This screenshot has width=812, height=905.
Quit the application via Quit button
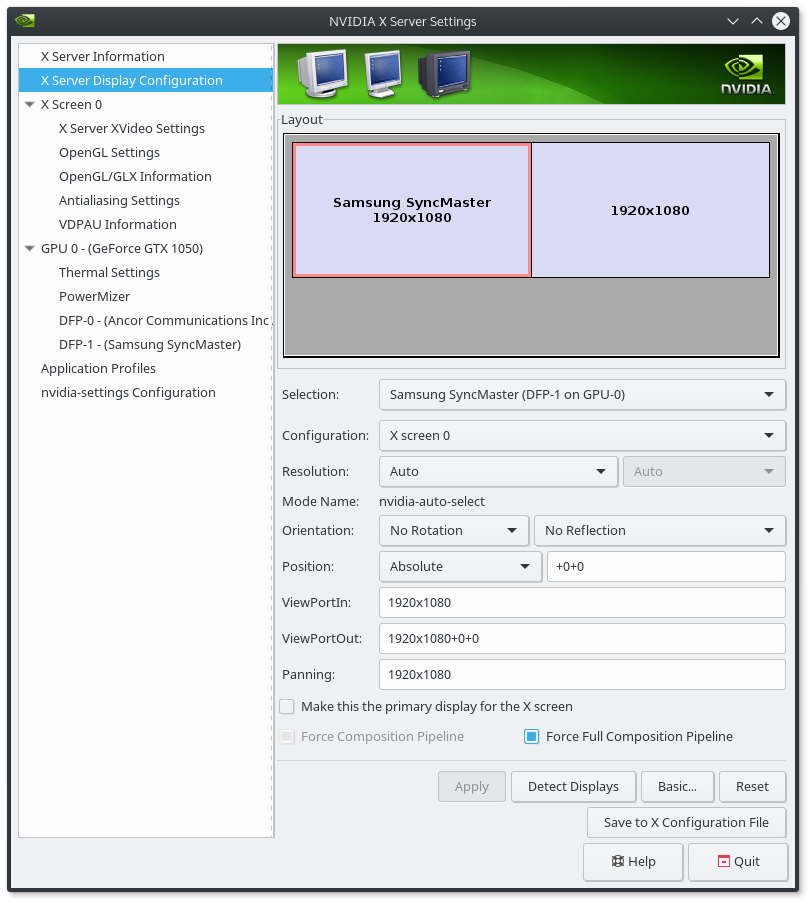point(738,862)
